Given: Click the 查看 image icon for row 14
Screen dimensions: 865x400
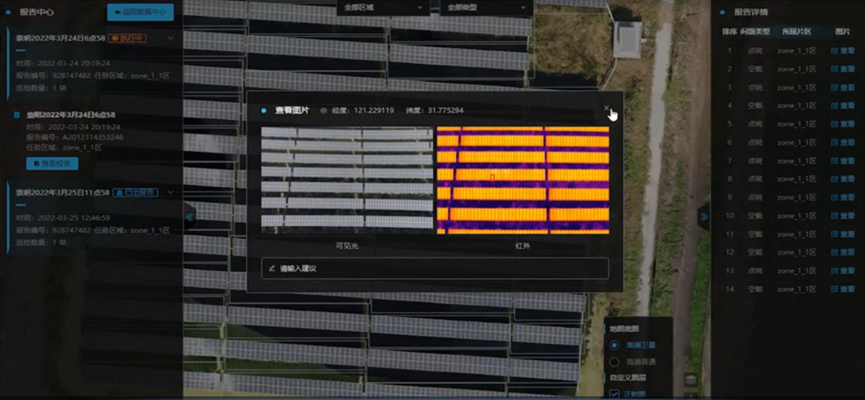Looking at the screenshot, I should point(842,286).
